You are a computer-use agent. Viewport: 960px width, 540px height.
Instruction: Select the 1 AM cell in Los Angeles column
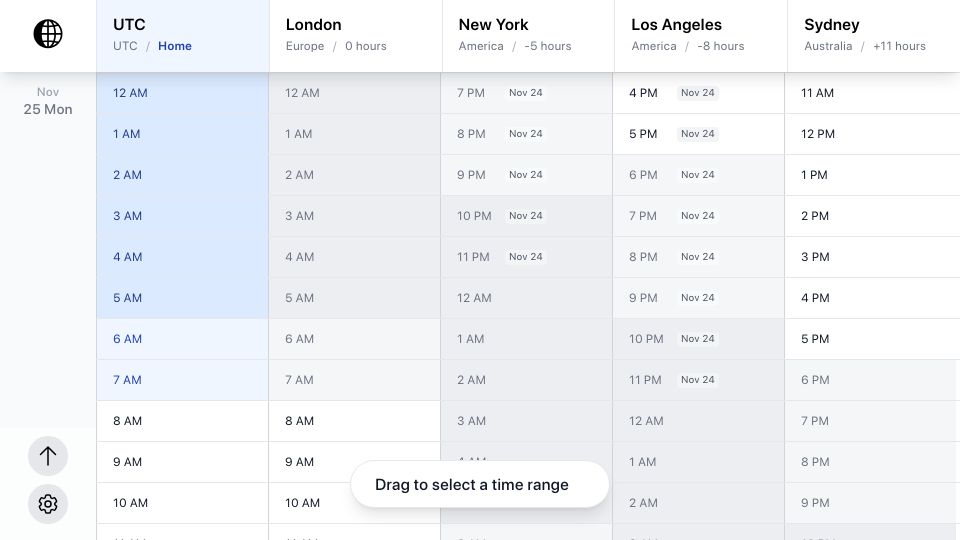(x=699, y=462)
